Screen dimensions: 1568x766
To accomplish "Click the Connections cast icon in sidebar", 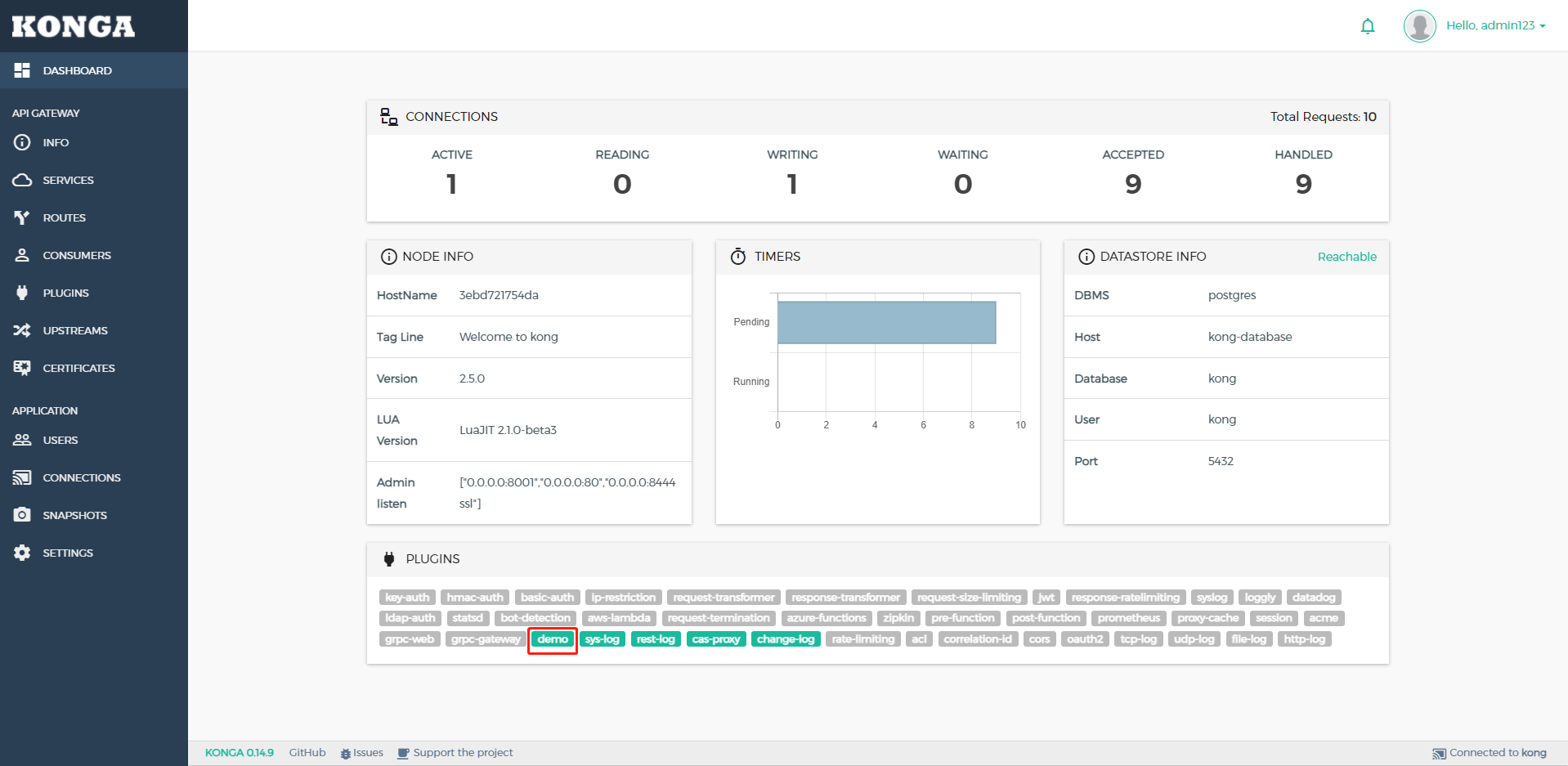I will tap(22, 477).
